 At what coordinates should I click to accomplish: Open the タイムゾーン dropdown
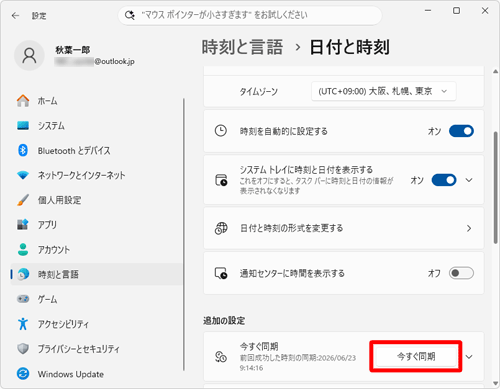coord(384,91)
